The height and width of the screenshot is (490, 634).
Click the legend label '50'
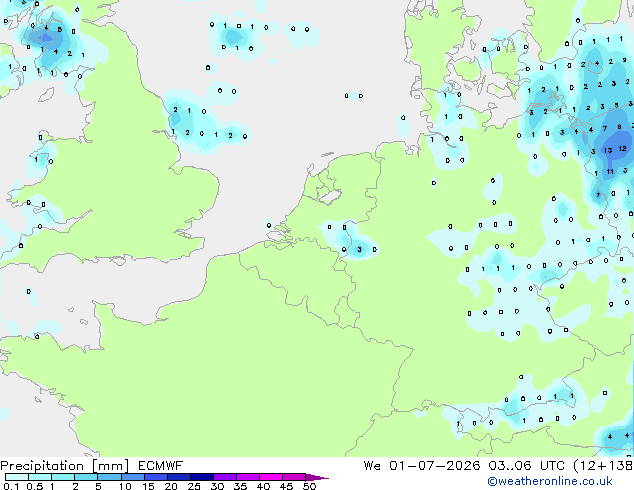click(x=309, y=486)
